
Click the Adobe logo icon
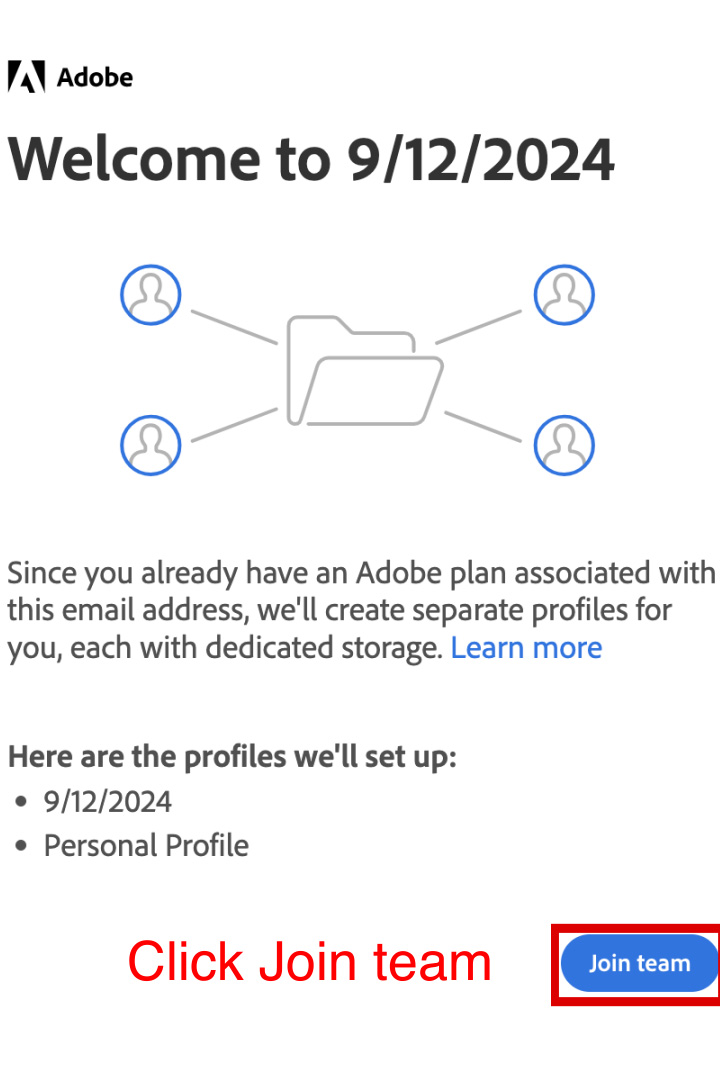click(x=26, y=77)
